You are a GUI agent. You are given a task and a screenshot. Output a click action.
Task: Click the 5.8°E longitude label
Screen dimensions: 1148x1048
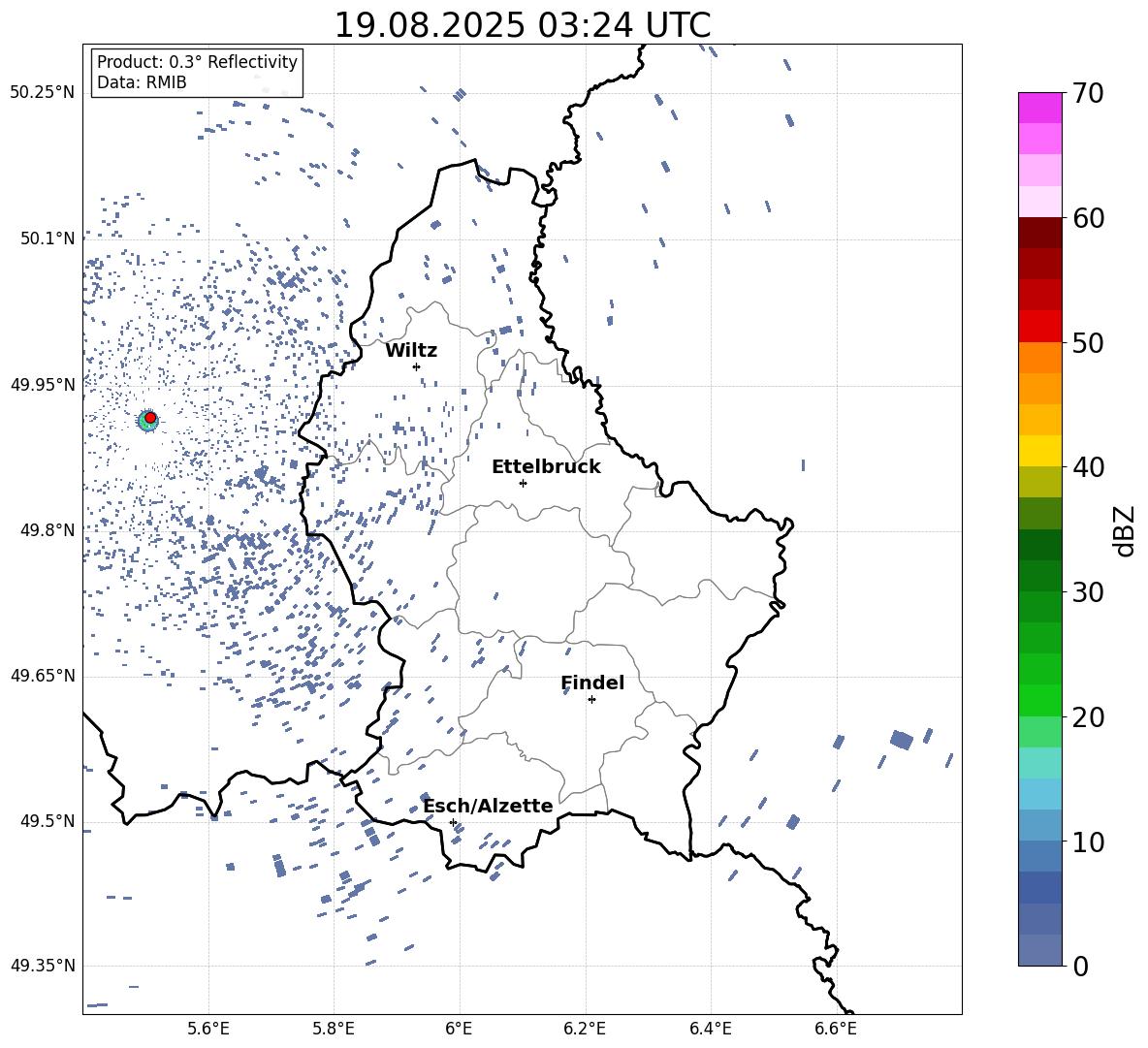point(334,1029)
